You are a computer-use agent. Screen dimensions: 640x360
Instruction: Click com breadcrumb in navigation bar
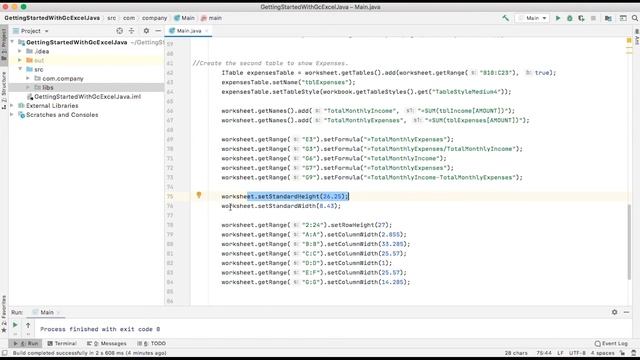pos(129,18)
